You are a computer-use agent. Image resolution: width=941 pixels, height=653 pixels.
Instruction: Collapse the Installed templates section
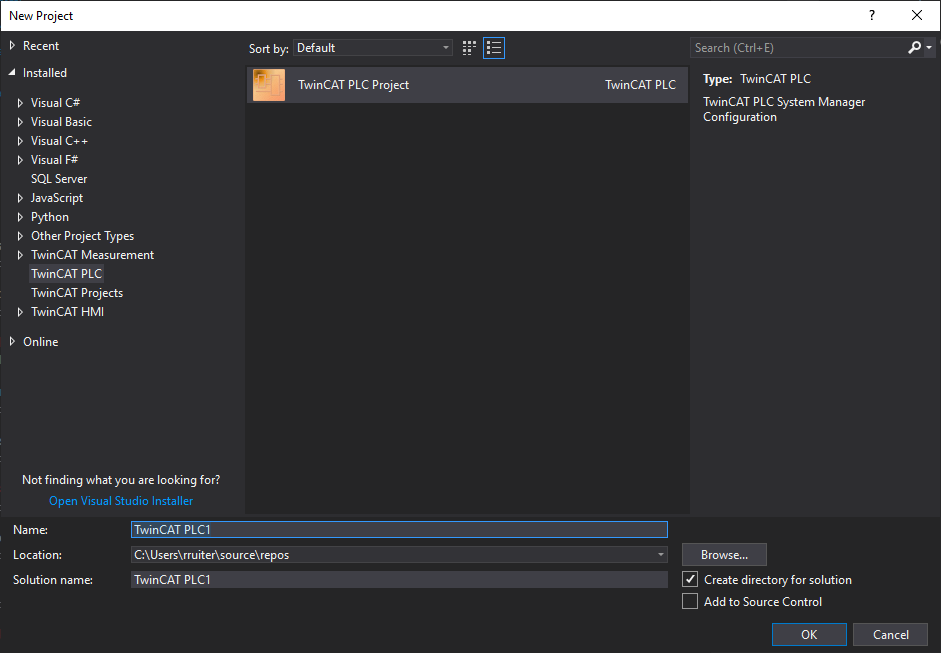tap(12, 73)
